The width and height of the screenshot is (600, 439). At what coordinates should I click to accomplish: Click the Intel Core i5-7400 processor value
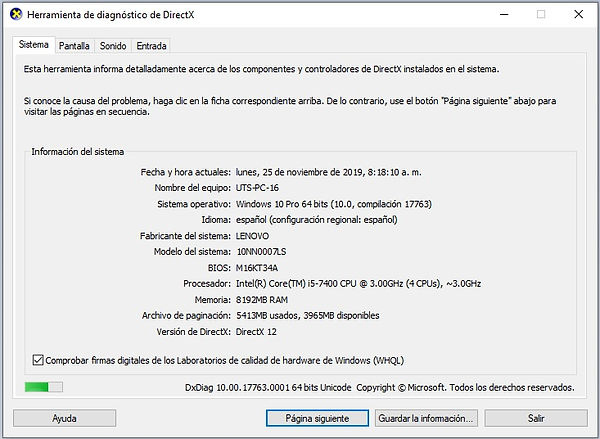tap(359, 284)
